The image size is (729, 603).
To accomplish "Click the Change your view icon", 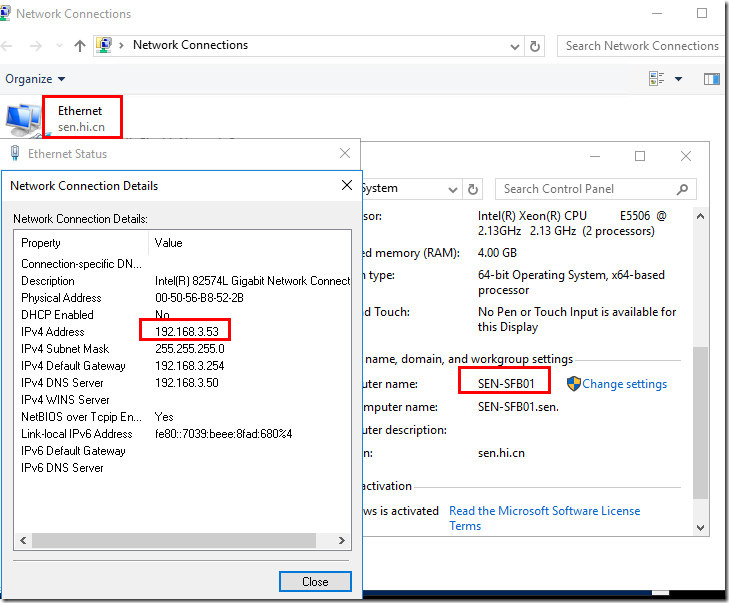I will (x=656, y=79).
